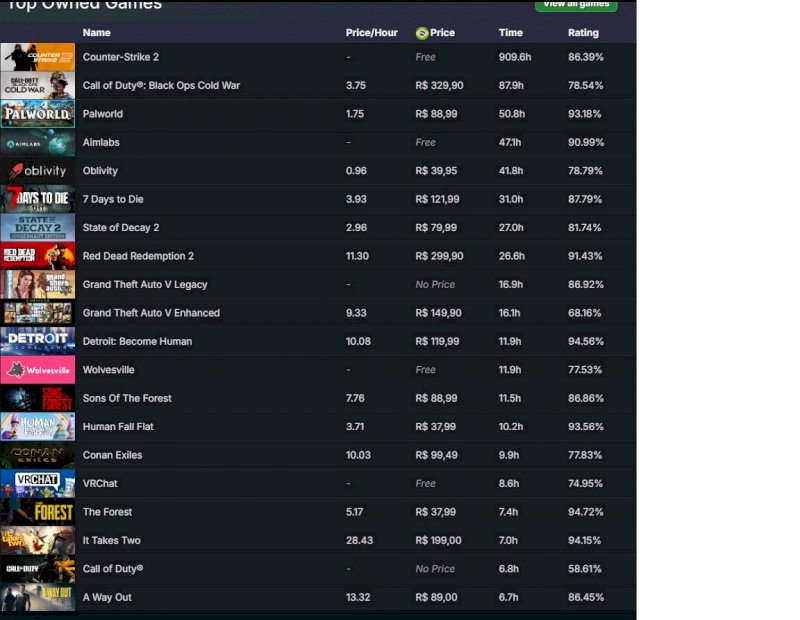Click the 13.32 price per hour value
Screen dimensions: 800x620
[x=358, y=597]
